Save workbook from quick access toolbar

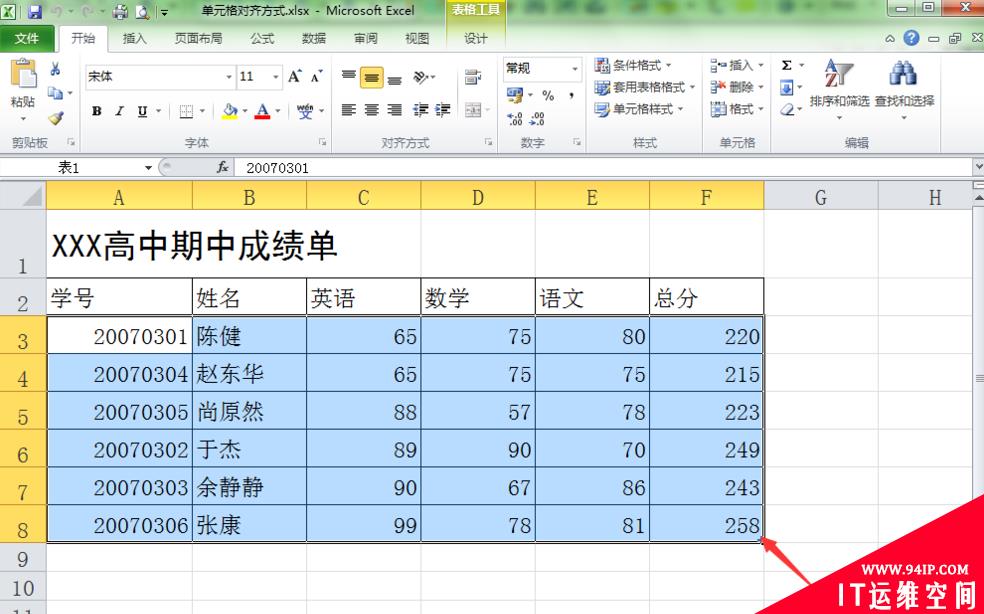(35, 11)
